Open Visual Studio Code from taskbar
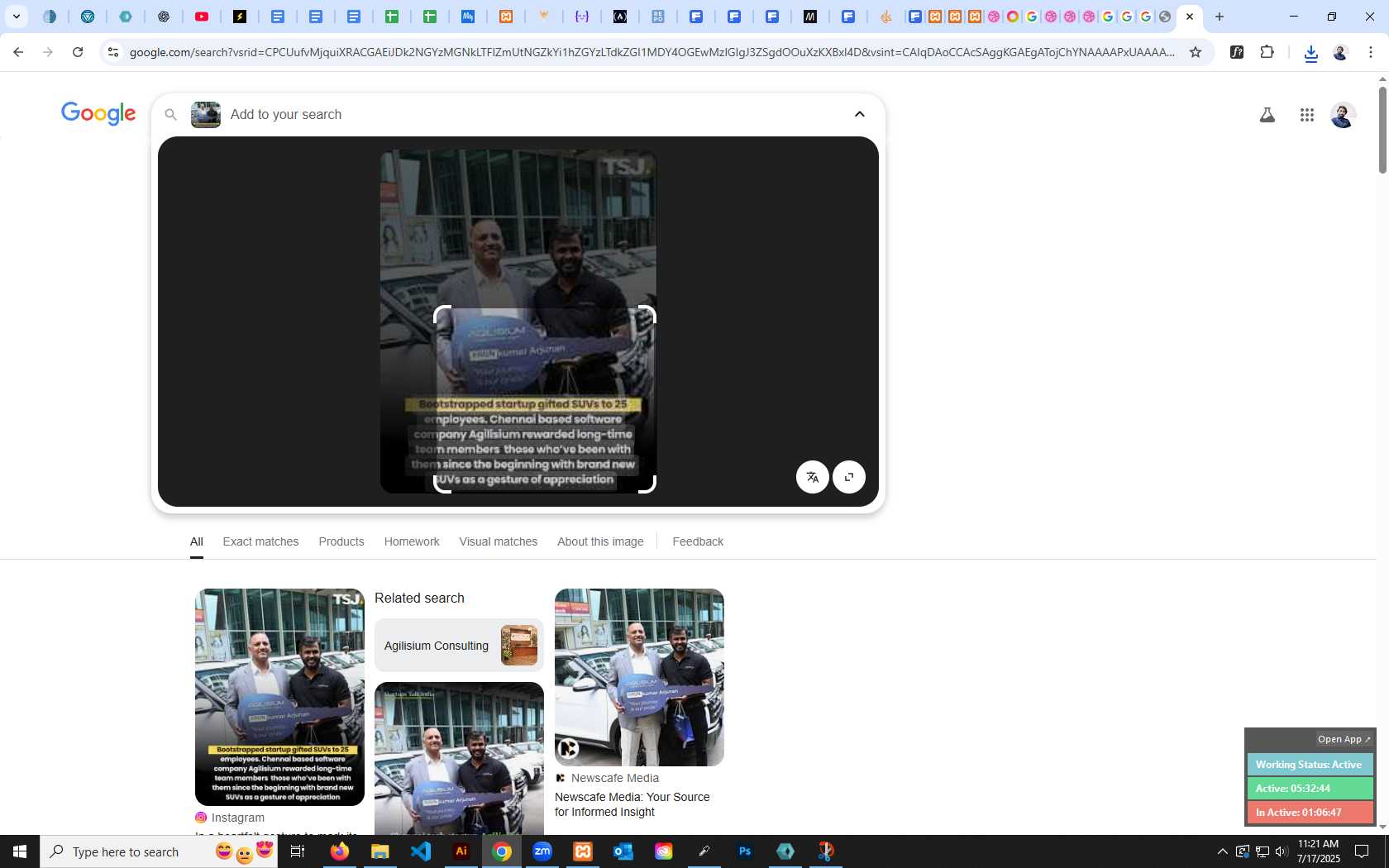The height and width of the screenshot is (868, 1389). pos(420,851)
